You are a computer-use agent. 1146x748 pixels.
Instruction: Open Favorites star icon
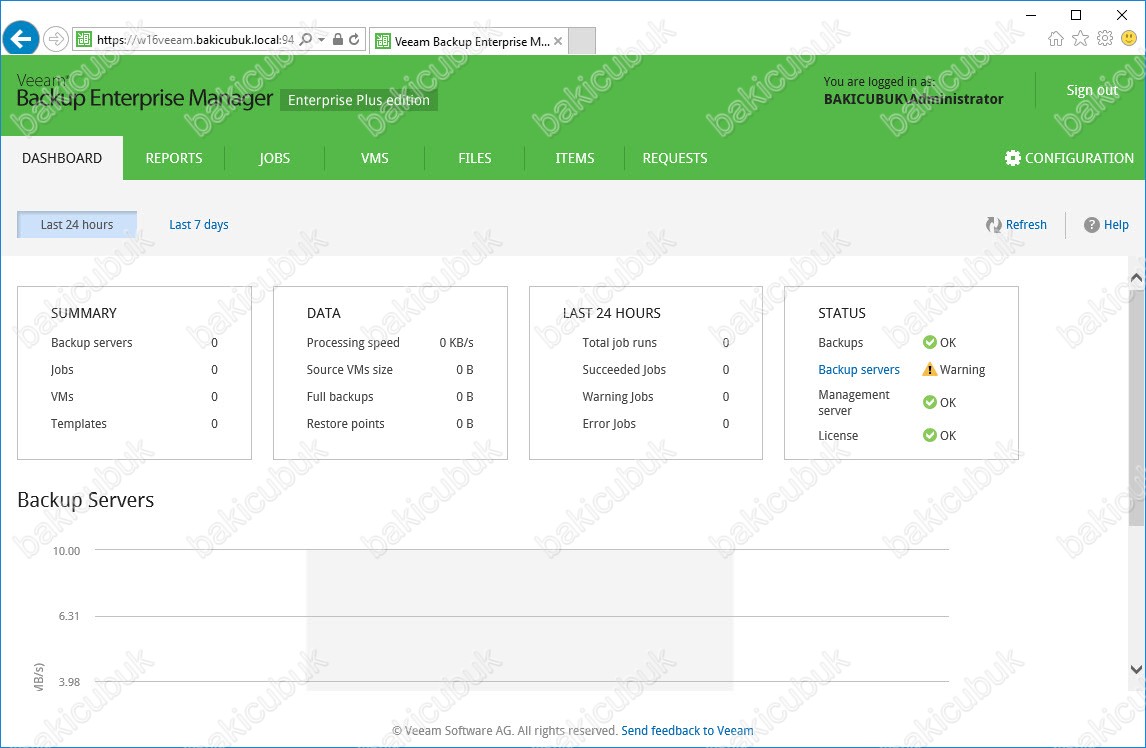(1080, 39)
